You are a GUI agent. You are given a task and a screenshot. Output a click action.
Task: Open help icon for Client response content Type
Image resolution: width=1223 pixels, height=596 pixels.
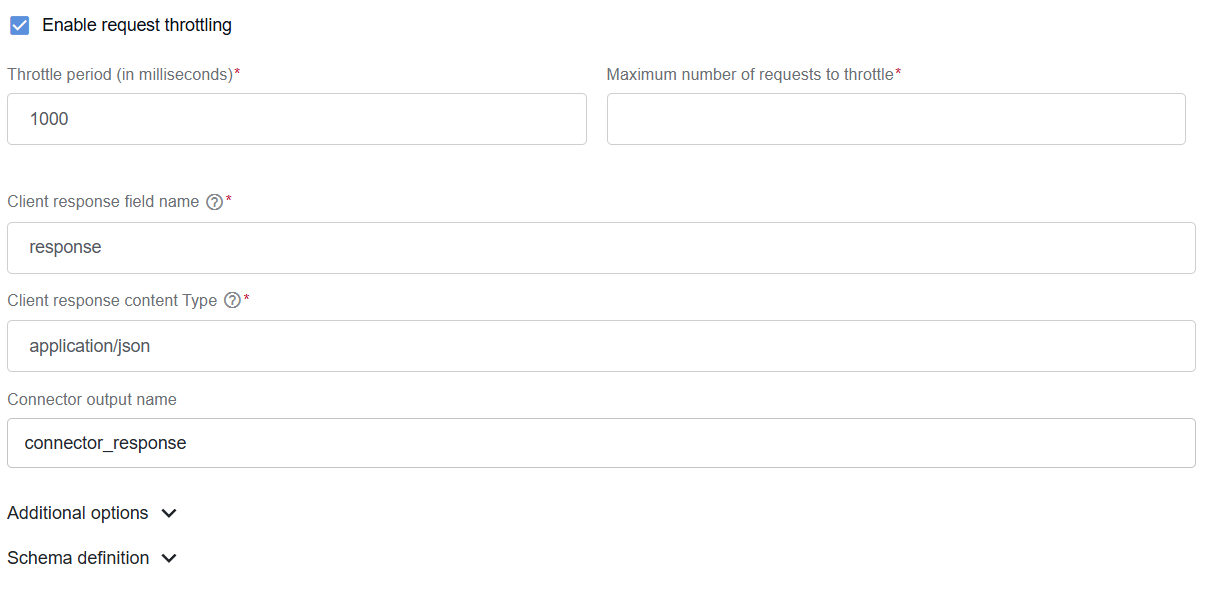click(232, 300)
